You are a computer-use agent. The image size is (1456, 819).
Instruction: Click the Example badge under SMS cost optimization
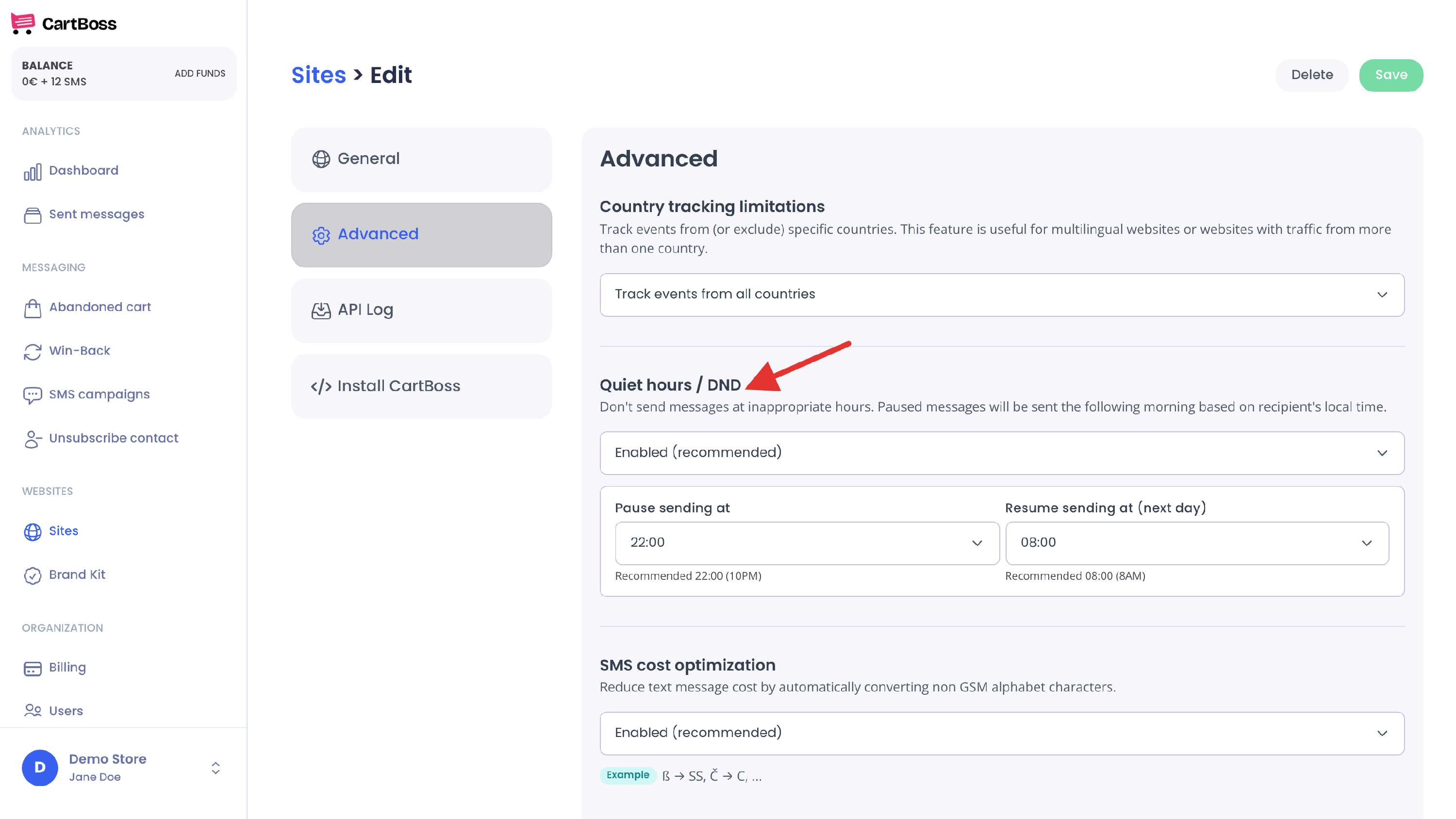click(628, 775)
